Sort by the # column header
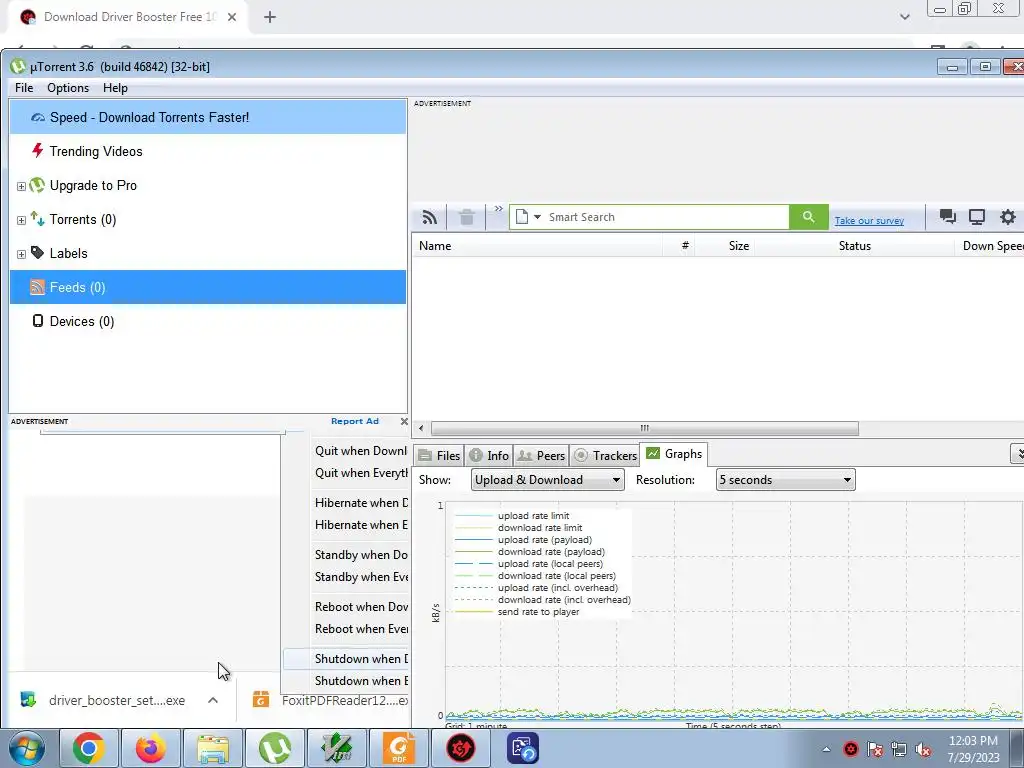Image resolution: width=1024 pixels, height=768 pixels. click(x=679, y=246)
